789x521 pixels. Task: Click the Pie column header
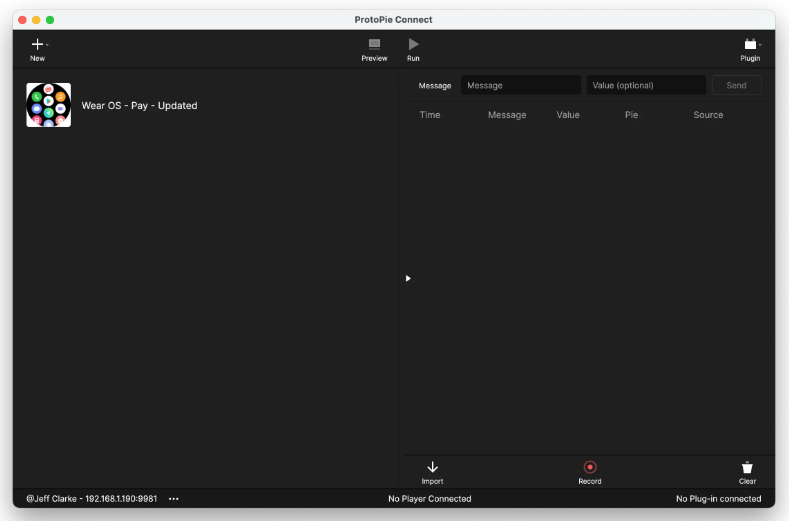point(631,115)
